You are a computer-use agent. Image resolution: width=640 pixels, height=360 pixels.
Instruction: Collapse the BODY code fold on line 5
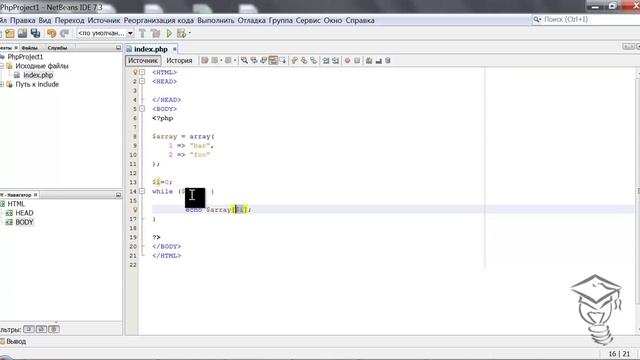pos(142,109)
